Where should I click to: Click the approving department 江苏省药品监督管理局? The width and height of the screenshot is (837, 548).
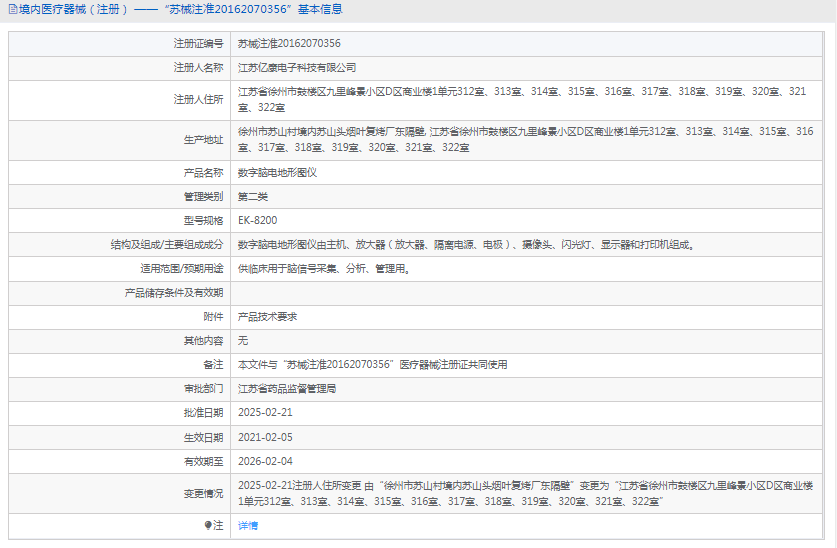coord(287,388)
